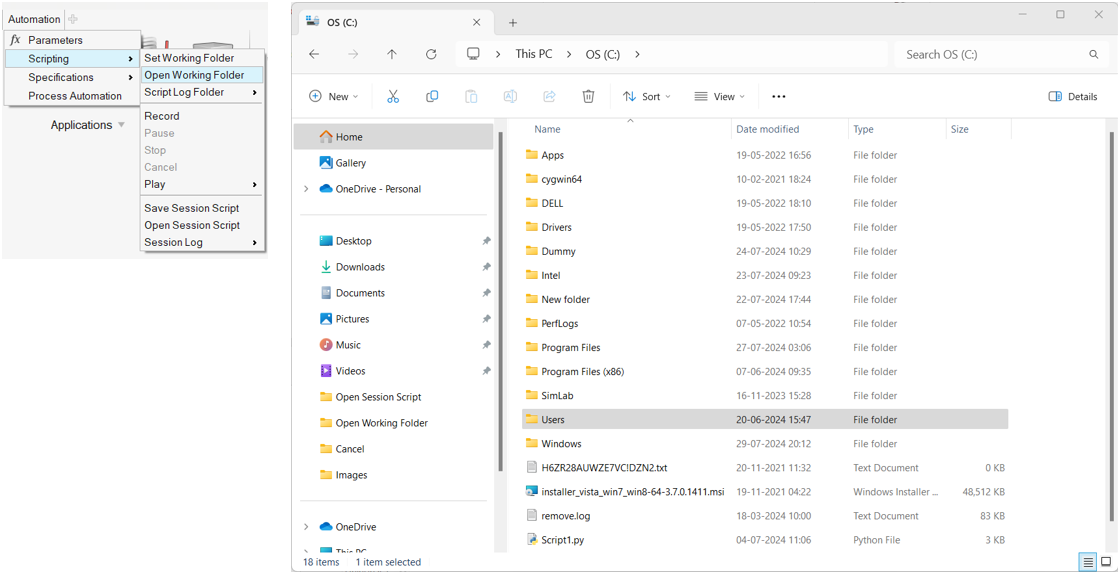Image resolution: width=1118 pixels, height=575 pixels.
Task: Go up one folder level arrow
Action: click(x=392, y=54)
